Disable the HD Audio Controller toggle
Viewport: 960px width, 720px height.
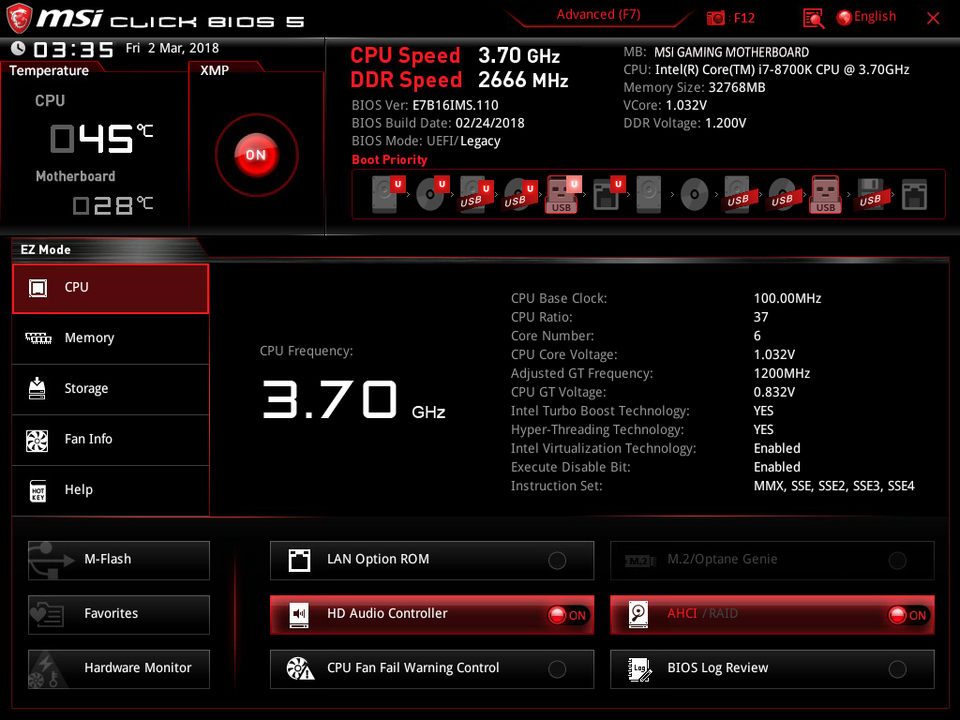[x=567, y=615]
